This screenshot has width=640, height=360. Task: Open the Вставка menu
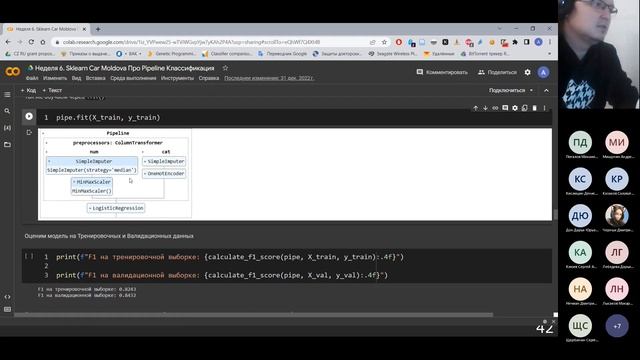[x=96, y=78]
